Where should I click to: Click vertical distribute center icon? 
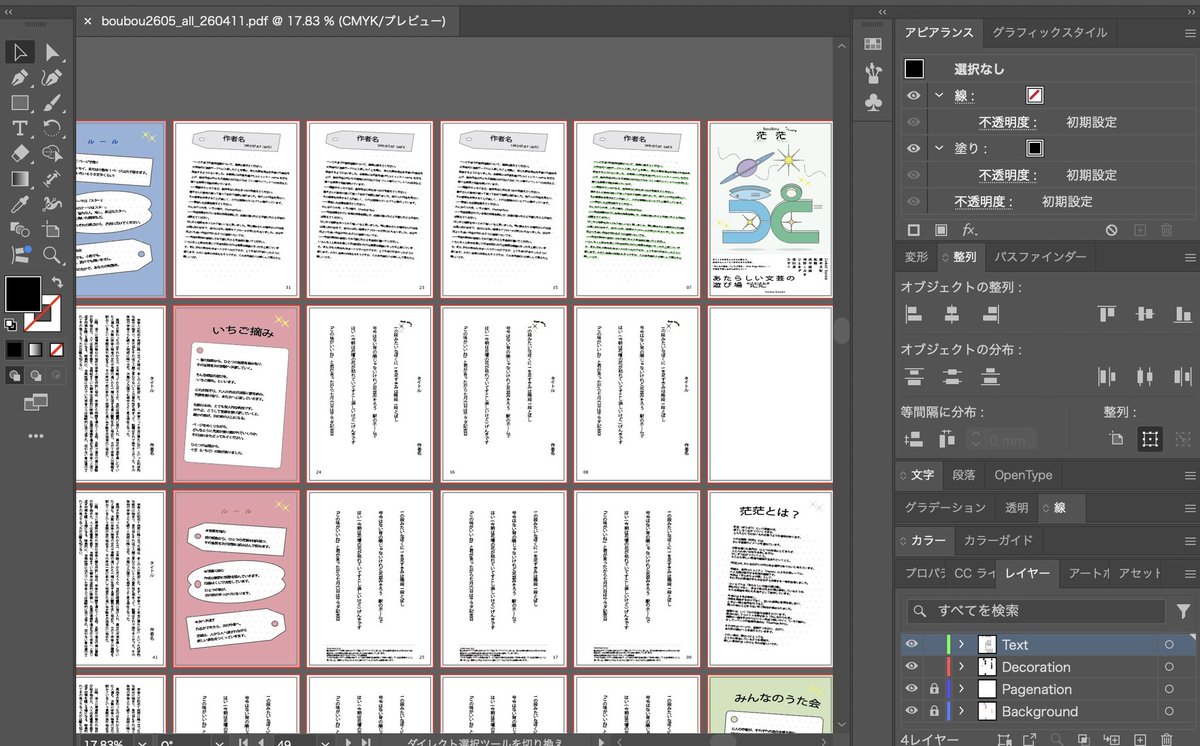(951, 377)
